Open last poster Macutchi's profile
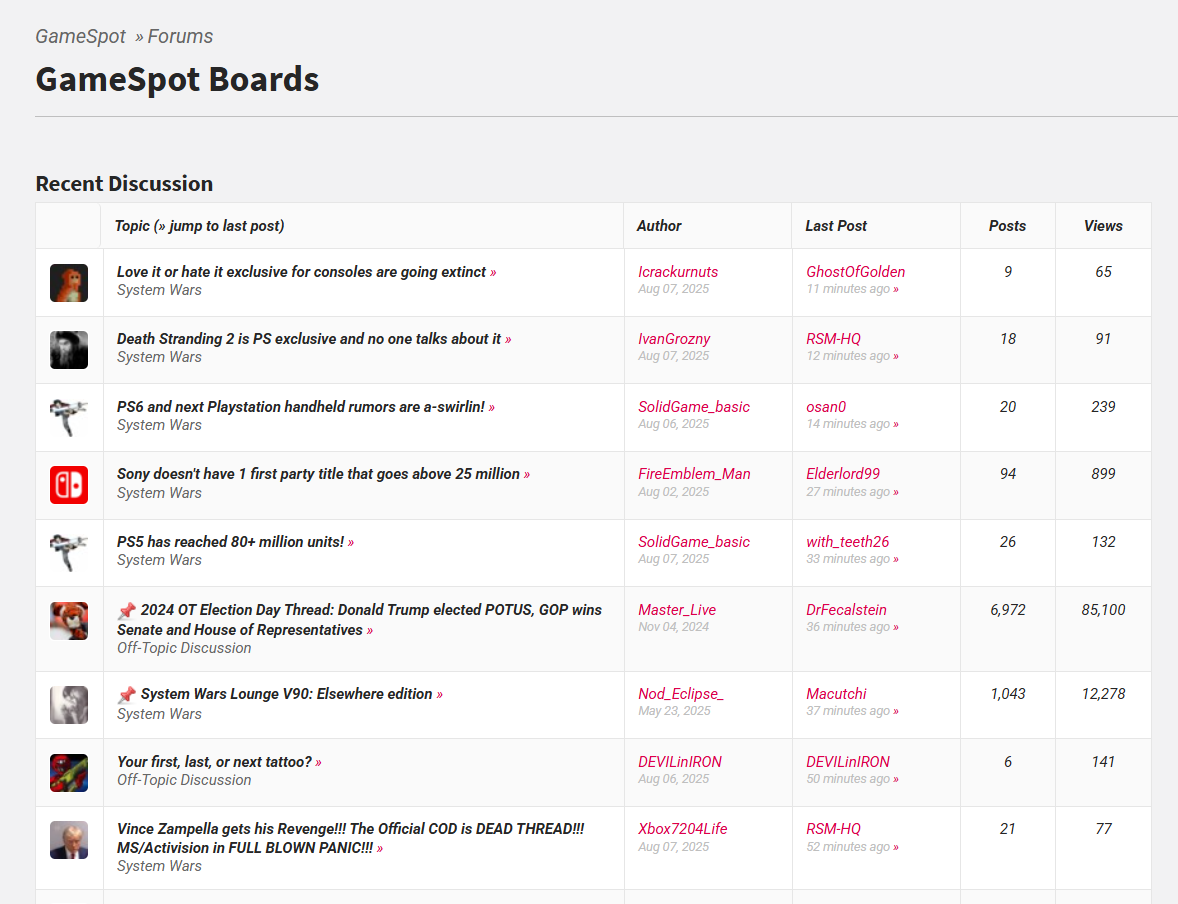This screenshot has width=1178, height=904. coord(836,694)
